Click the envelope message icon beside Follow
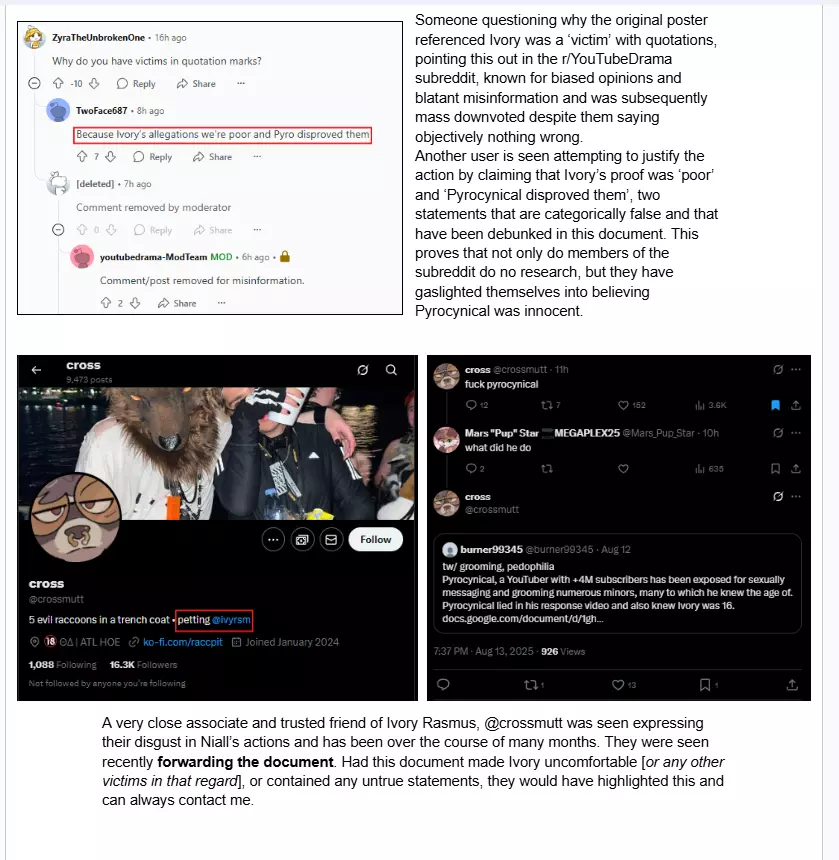839x860 pixels. click(331, 540)
